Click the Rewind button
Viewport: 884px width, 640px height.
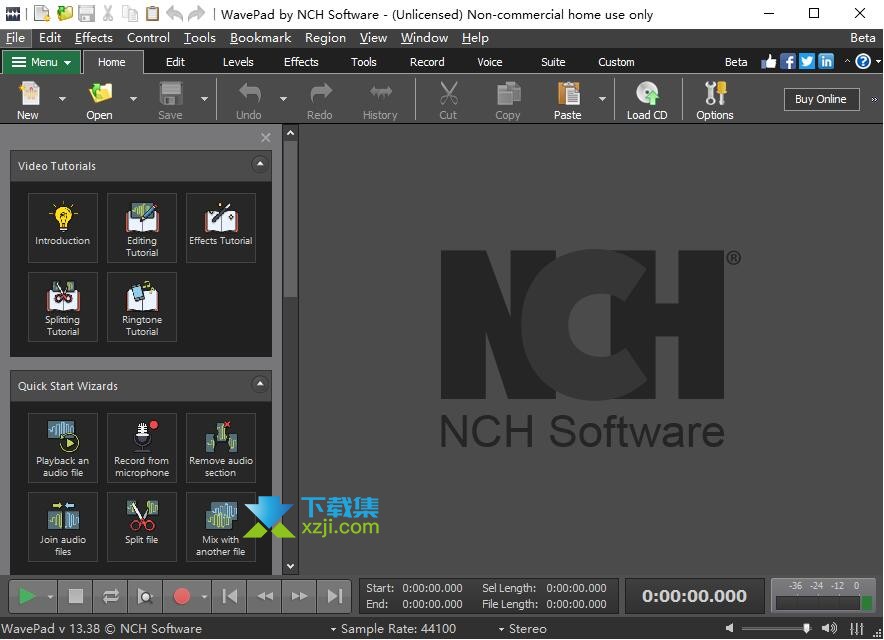[264, 596]
